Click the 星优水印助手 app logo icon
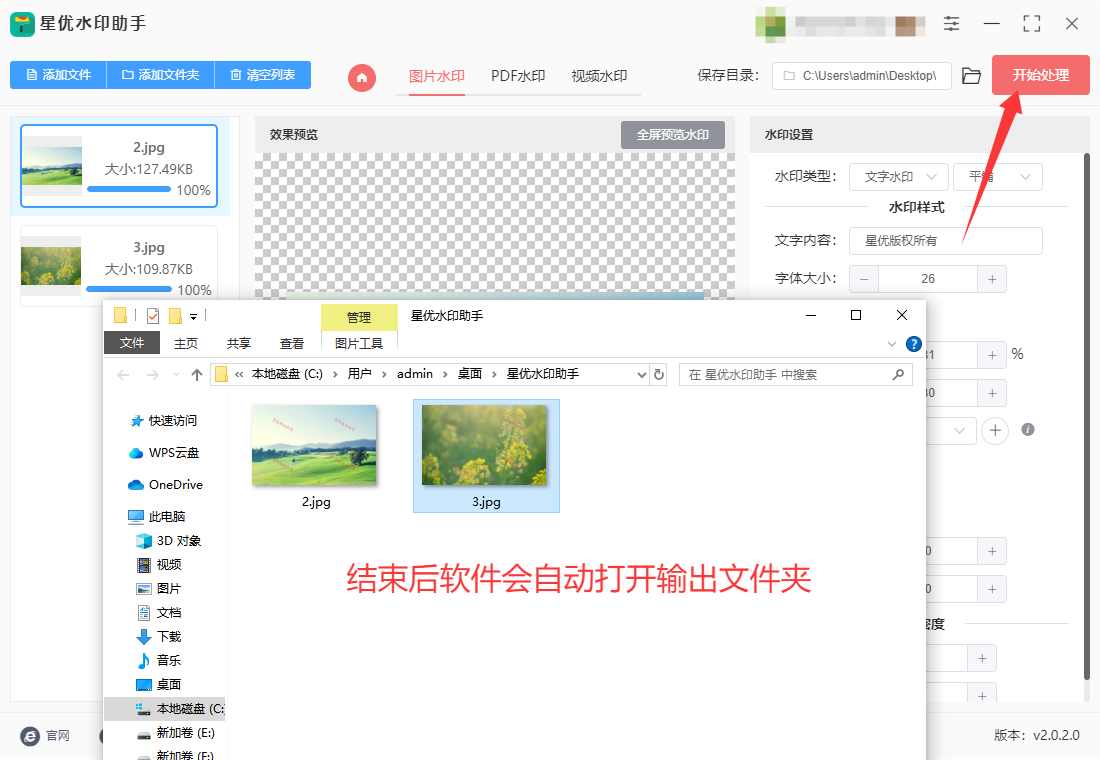Viewport: 1100px width, 760px height. pos(22,24)
